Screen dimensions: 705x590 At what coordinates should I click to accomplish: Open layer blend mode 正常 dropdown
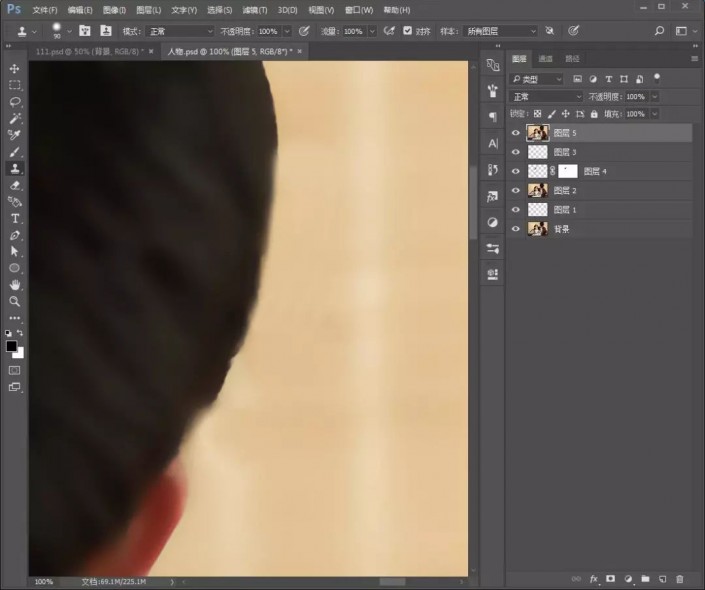(x=546, y=97)
